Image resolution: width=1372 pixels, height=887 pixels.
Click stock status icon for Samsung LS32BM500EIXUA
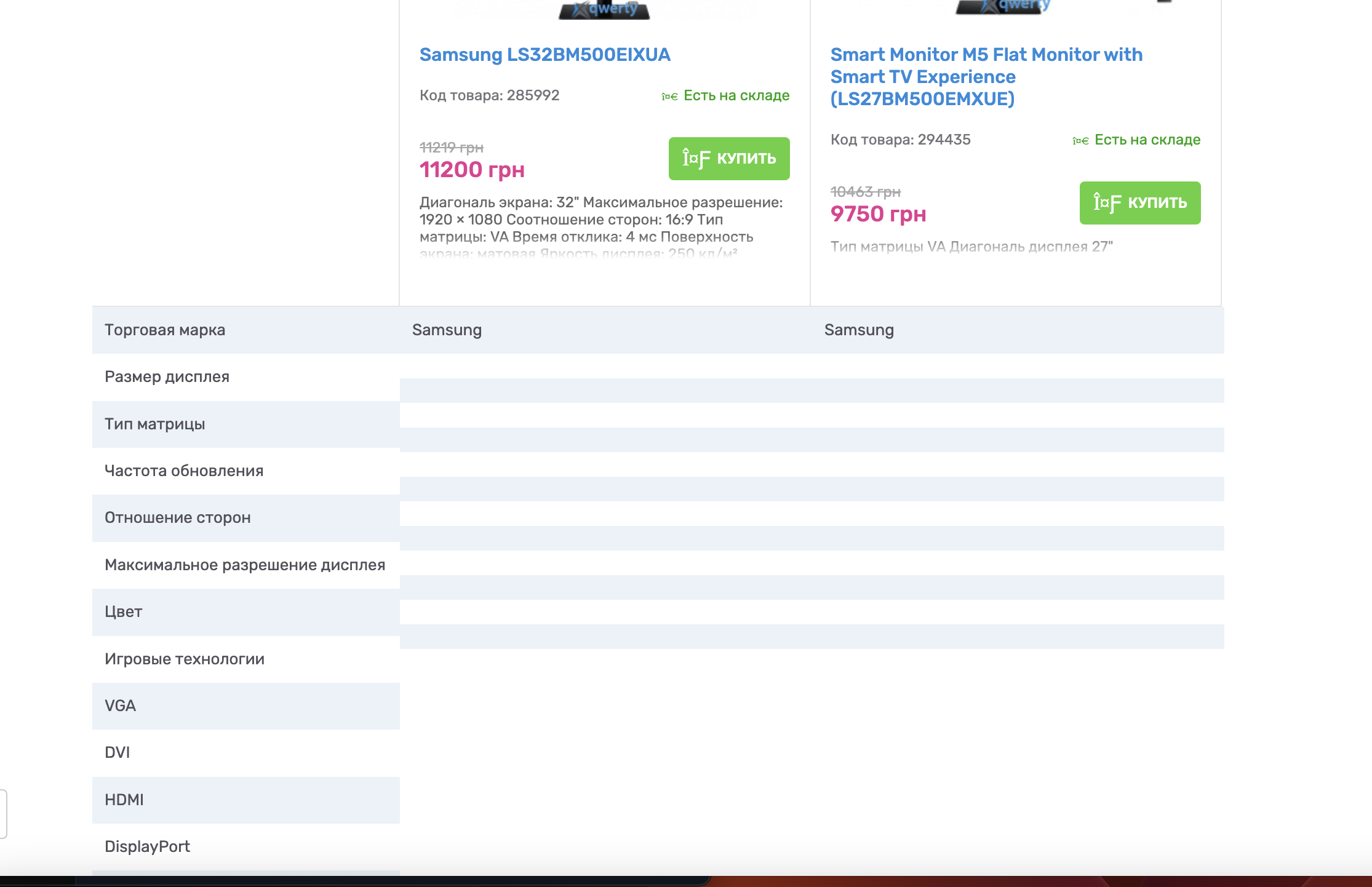669,96
